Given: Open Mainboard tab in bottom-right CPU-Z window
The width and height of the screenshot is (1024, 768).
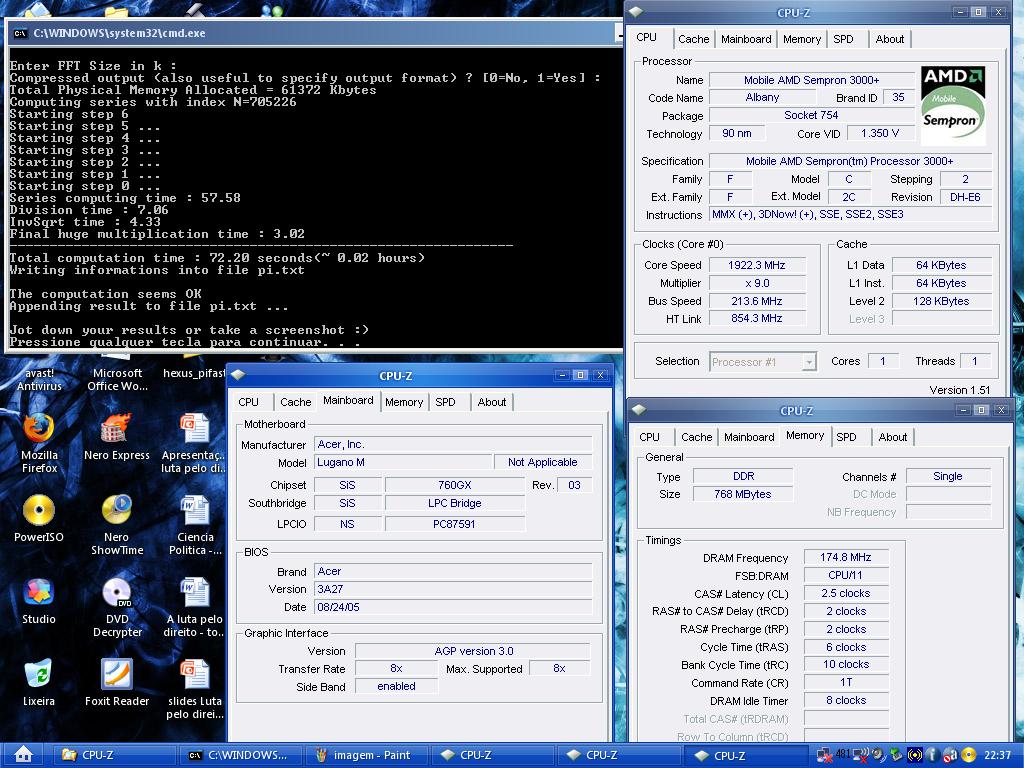Looking at the screenshot, I should pos(749,437).
